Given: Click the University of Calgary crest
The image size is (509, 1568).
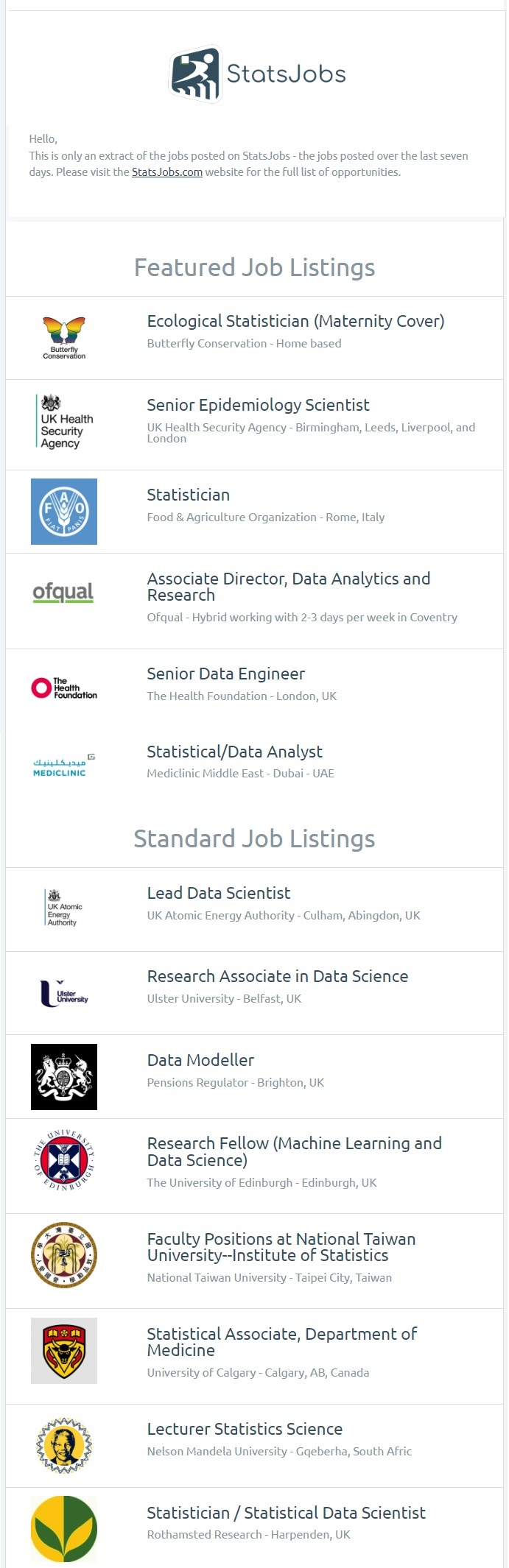Looking at the screenshot, I should pyautogui.click(x=64, y=1351).
